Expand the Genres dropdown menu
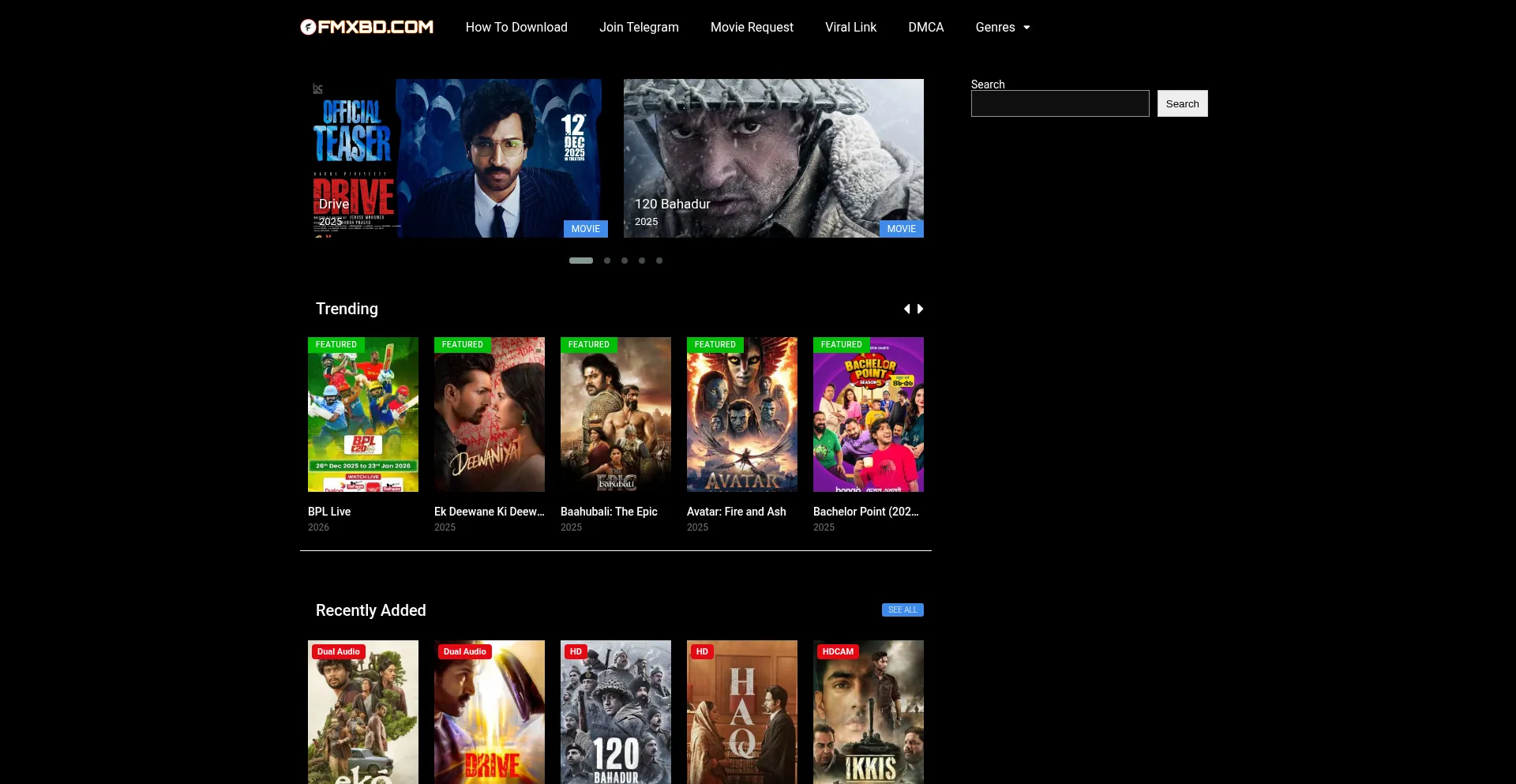The image size is (1516, 784). tap(1002, 27)
